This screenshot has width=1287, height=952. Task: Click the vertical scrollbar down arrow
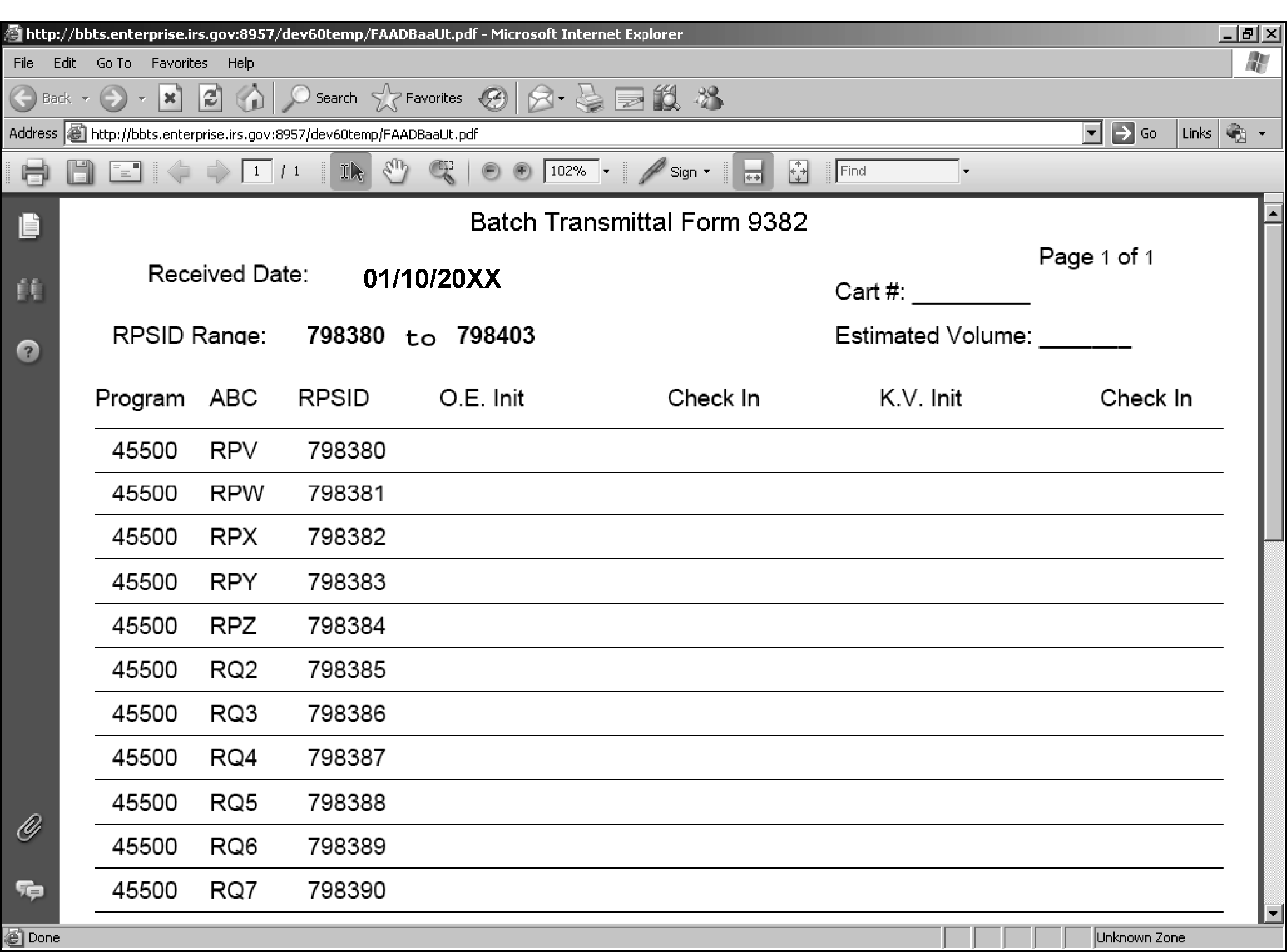1272,914
